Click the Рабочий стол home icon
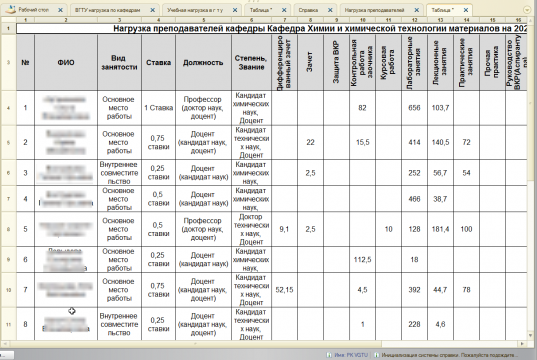 click(11, 10)
